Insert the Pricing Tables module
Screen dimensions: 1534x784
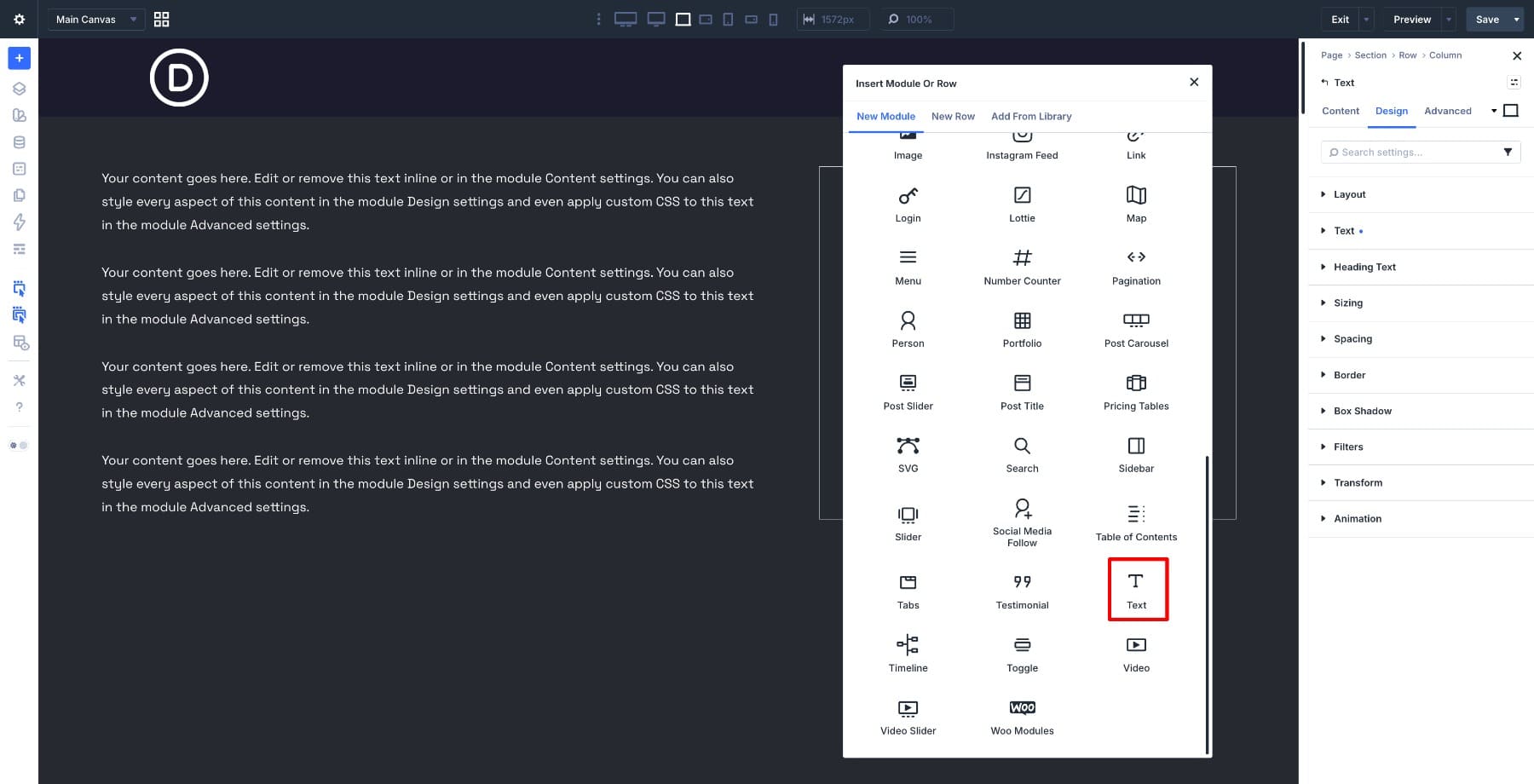(1136, 392)
